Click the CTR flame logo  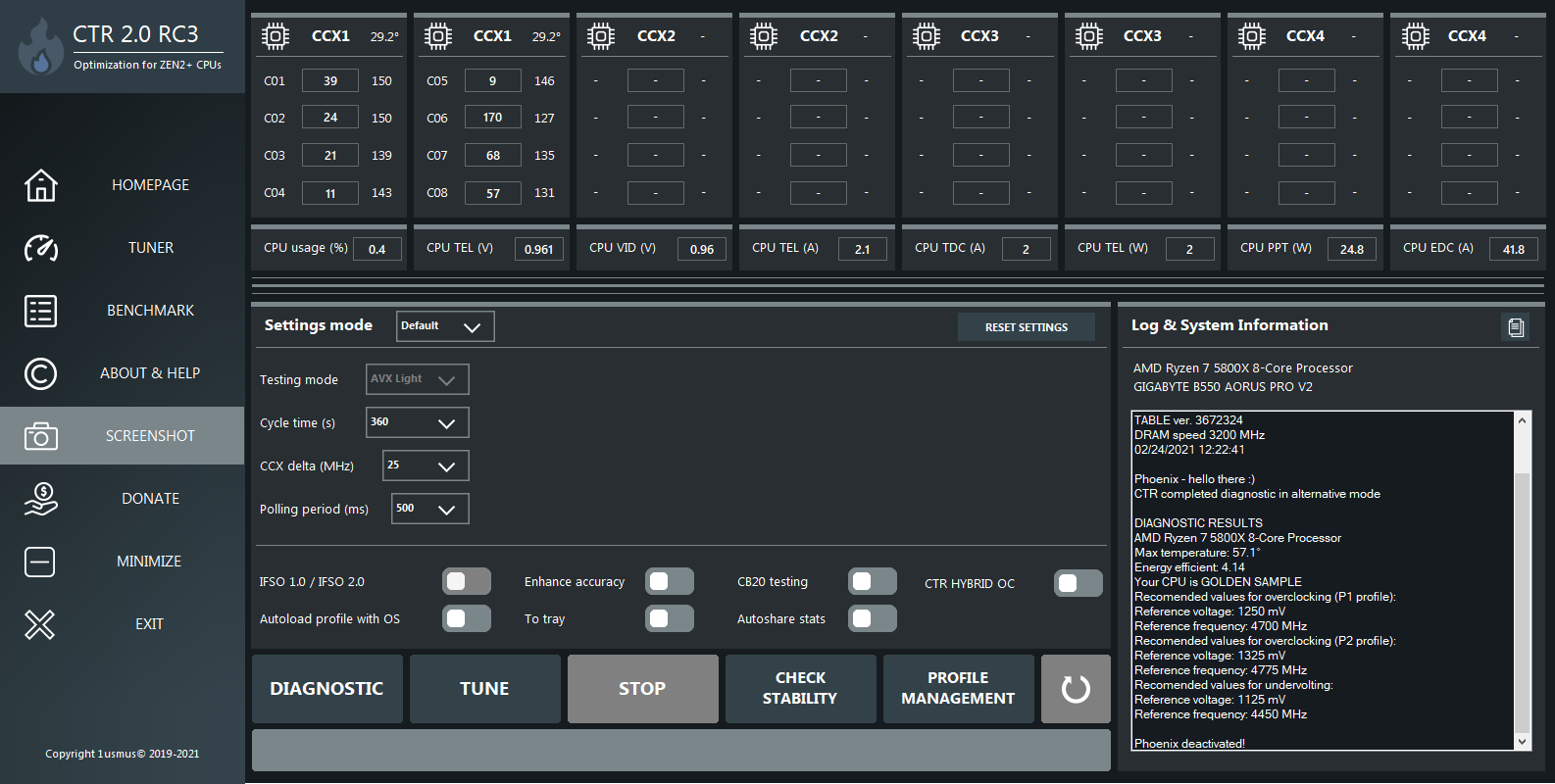point(41,47)
